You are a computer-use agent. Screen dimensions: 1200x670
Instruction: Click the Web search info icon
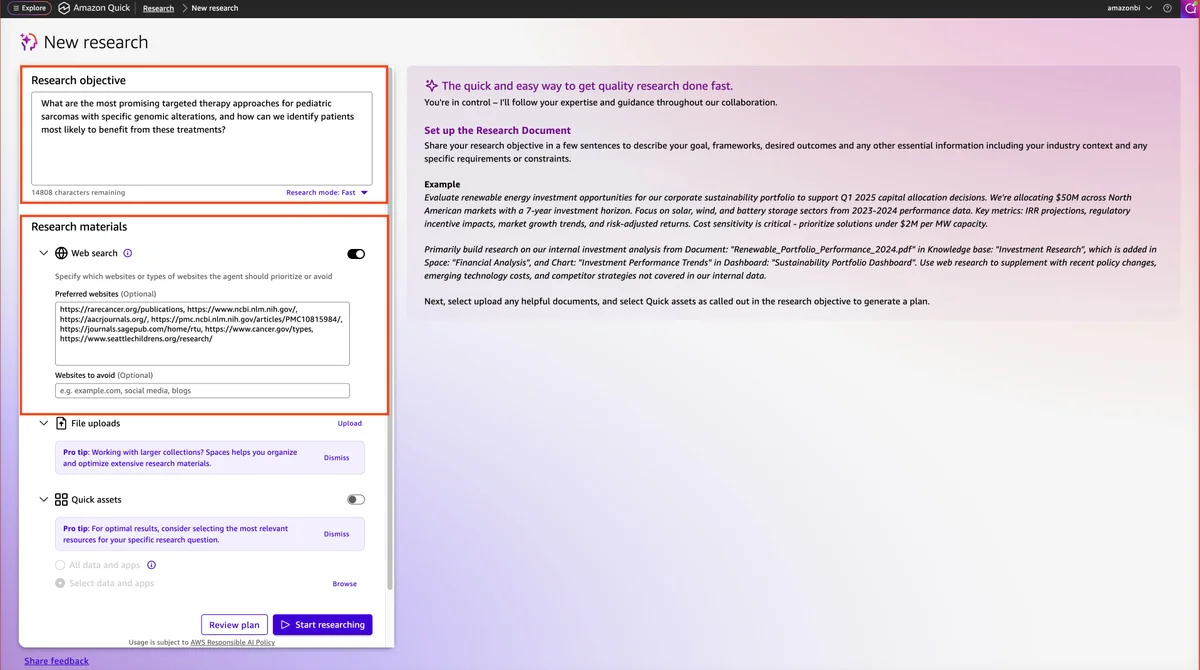128,254
